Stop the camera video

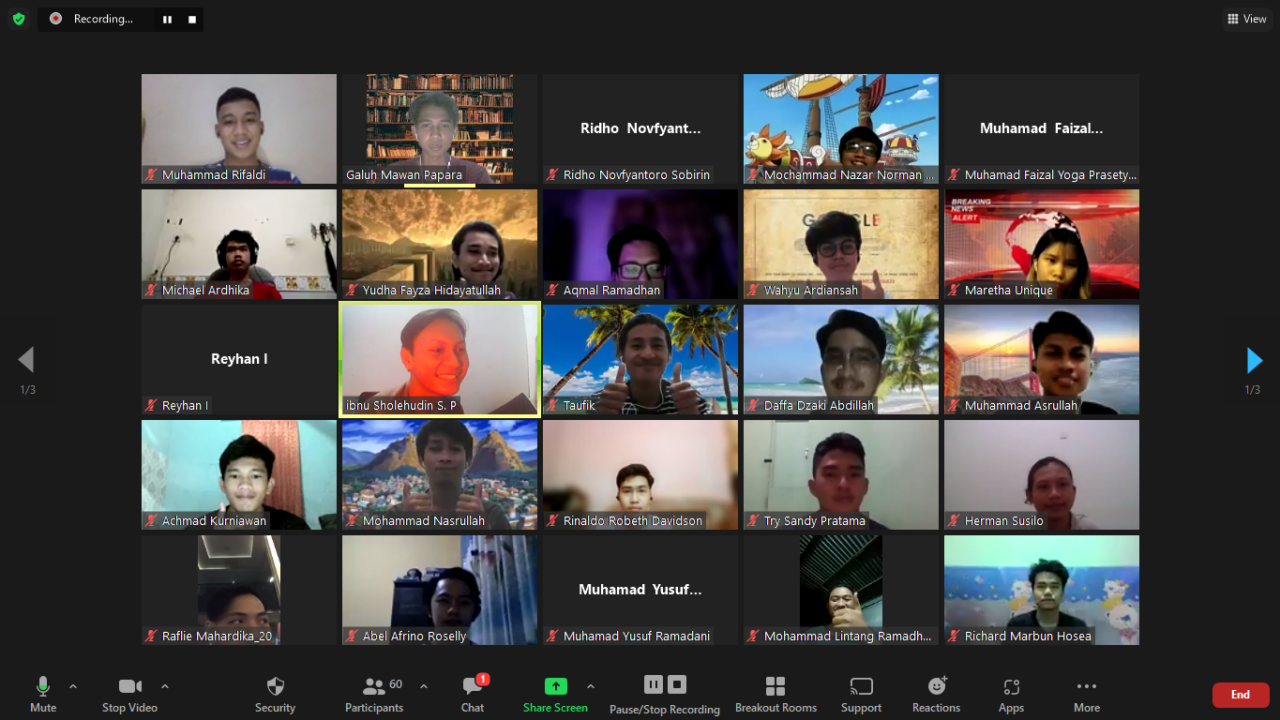click(130, 687)
